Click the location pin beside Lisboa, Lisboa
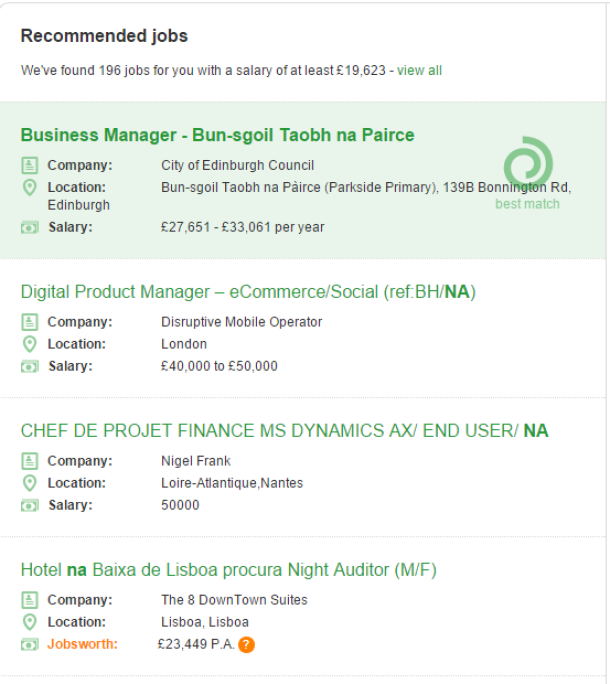 [x=30, y=622]
